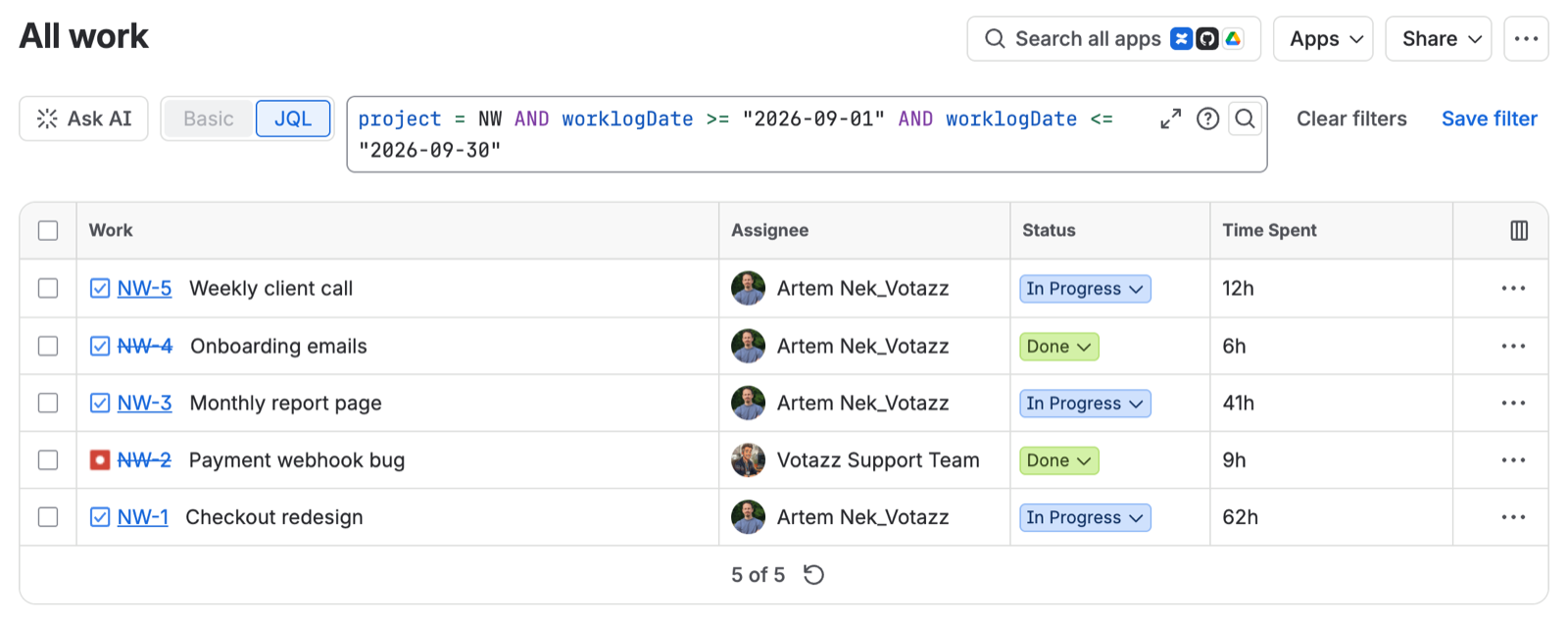Open row actions menu for NW-2
Viewport: 1568px width, 622px height.
(x=1513, y=459)
